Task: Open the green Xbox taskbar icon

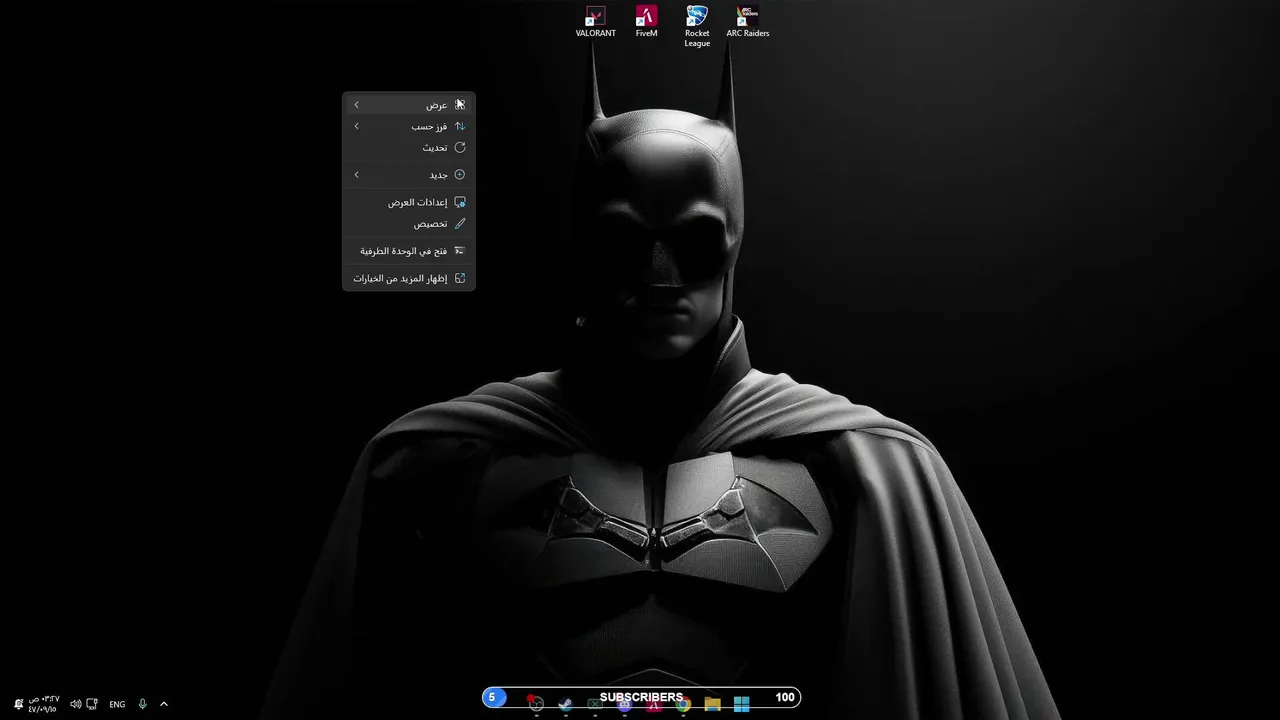Action: 595,704
